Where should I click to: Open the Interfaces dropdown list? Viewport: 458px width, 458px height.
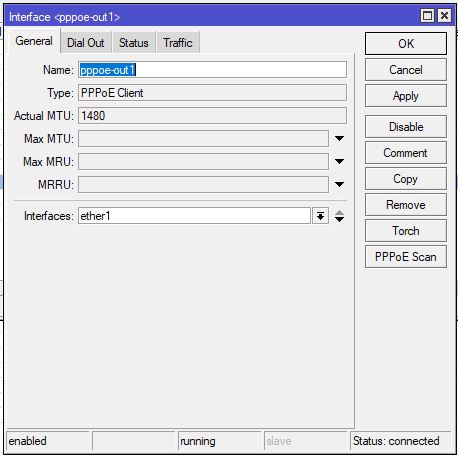pyautogui.click(x=320, y=216)
